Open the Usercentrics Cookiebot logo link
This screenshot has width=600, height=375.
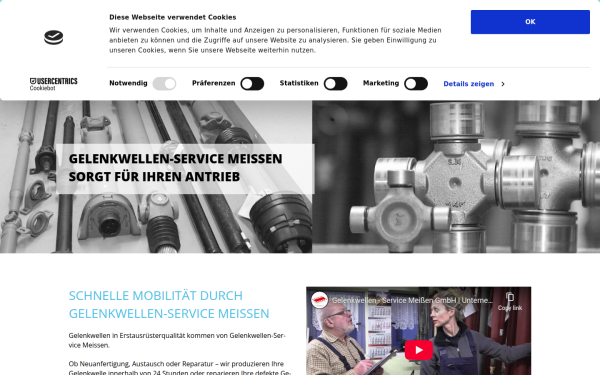54,84
